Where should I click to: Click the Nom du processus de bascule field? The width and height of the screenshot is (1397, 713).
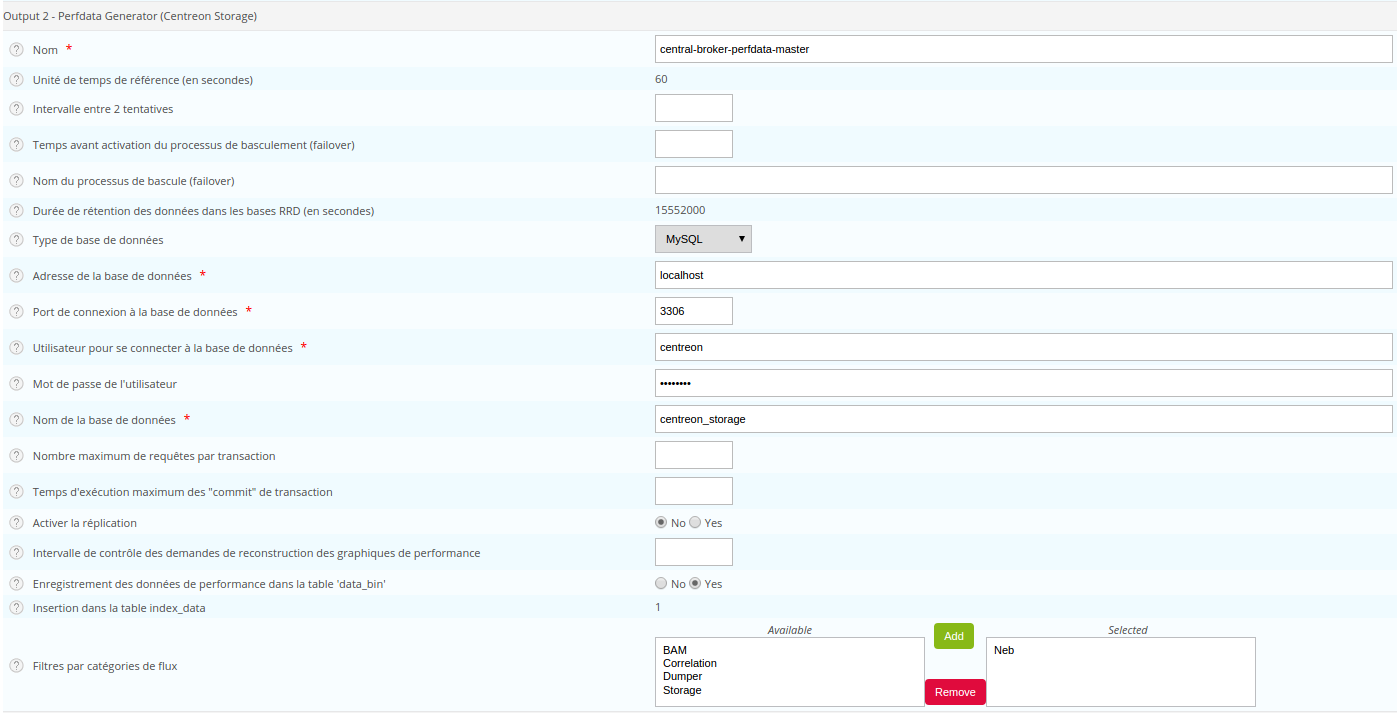(1024, 180)
